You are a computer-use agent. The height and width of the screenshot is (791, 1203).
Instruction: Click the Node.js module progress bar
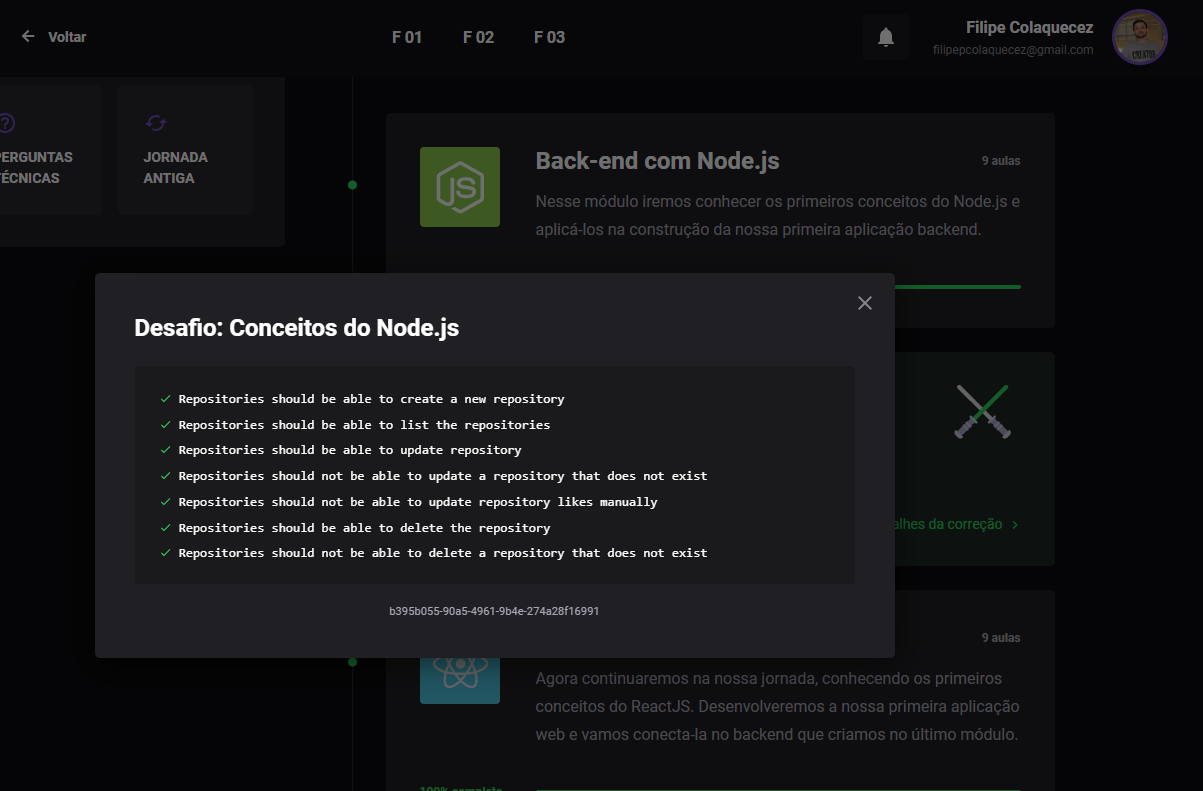pos(958,287)
